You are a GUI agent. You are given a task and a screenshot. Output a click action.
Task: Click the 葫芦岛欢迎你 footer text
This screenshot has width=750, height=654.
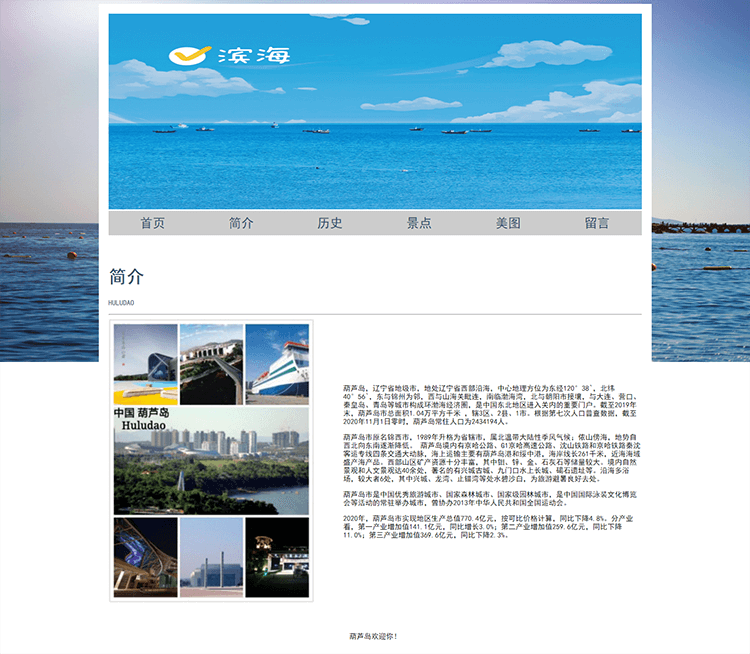click(374, 636)
